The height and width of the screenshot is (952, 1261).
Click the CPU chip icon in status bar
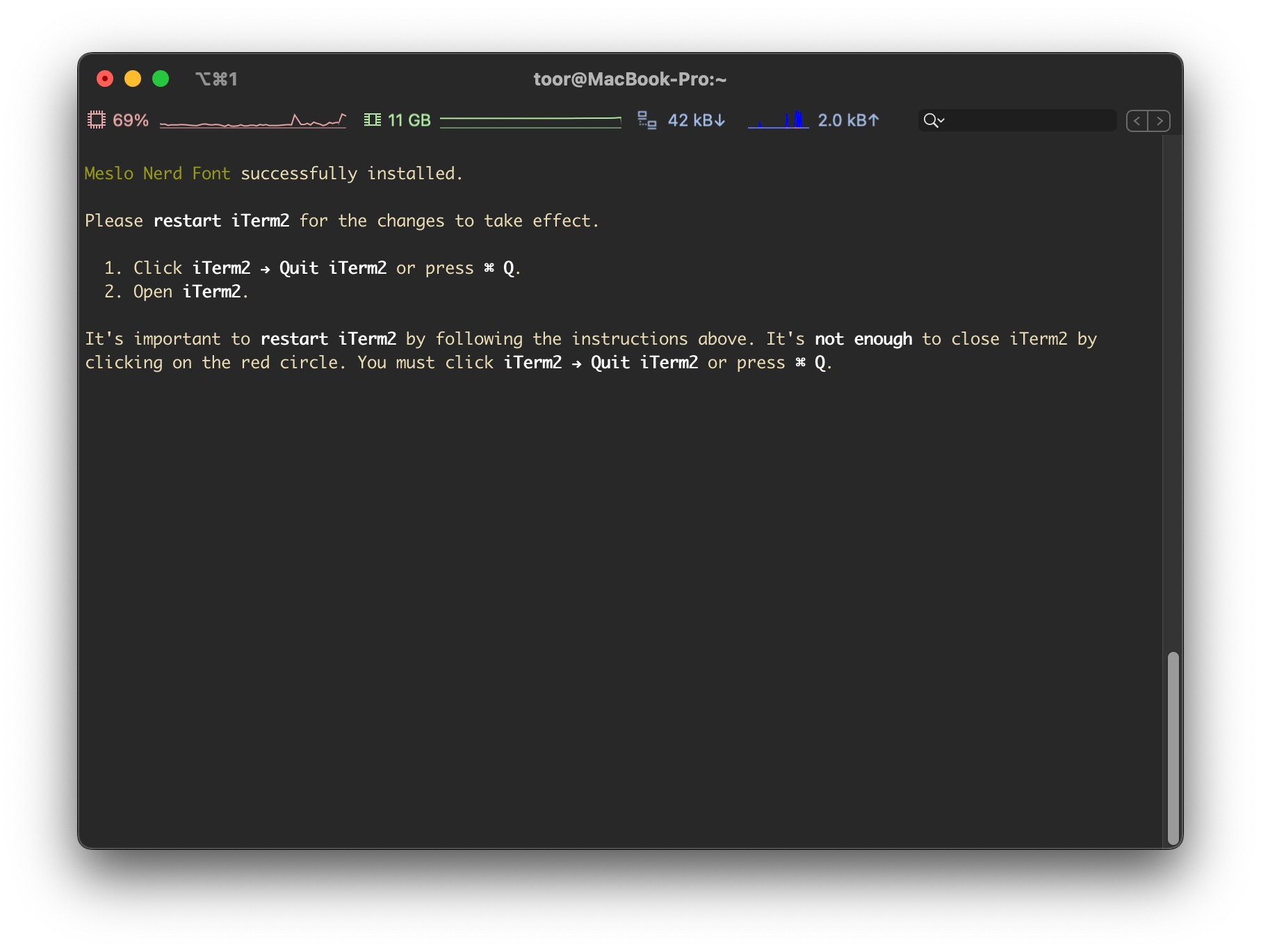(x=96, y=120)
